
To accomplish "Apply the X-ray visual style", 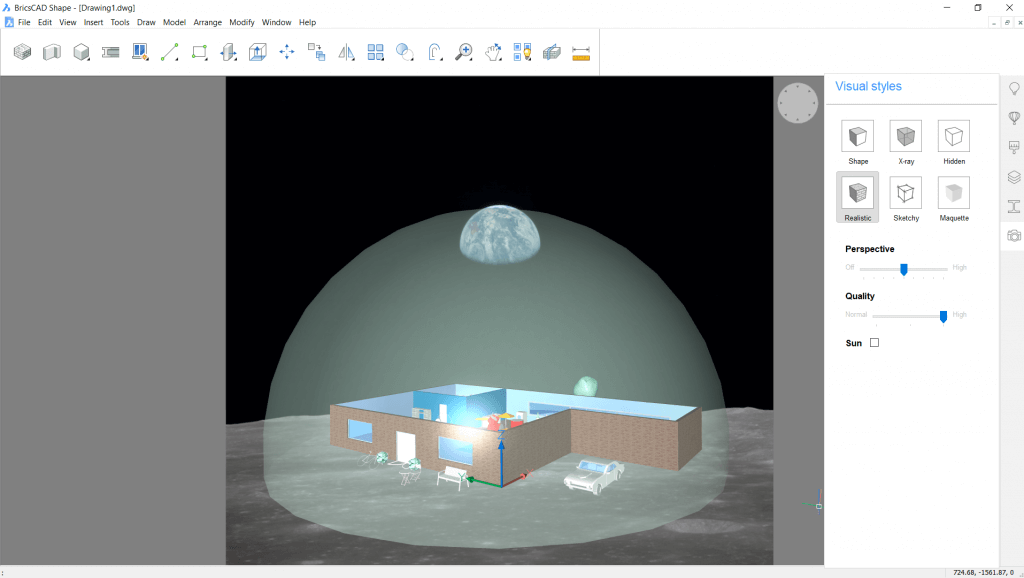I will [x=906, y=142].
